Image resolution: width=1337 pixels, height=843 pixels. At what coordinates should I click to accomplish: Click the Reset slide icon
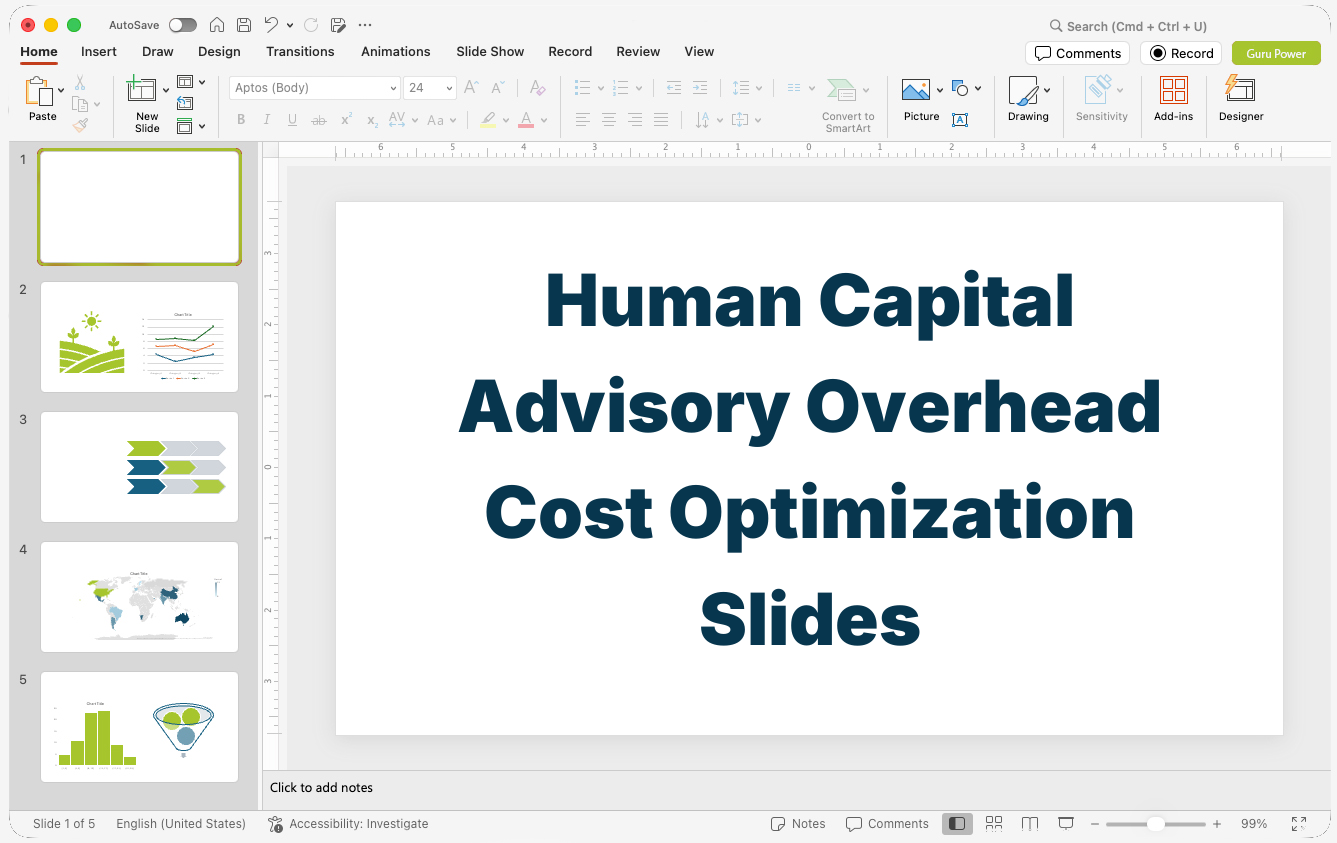coord(185,103)
